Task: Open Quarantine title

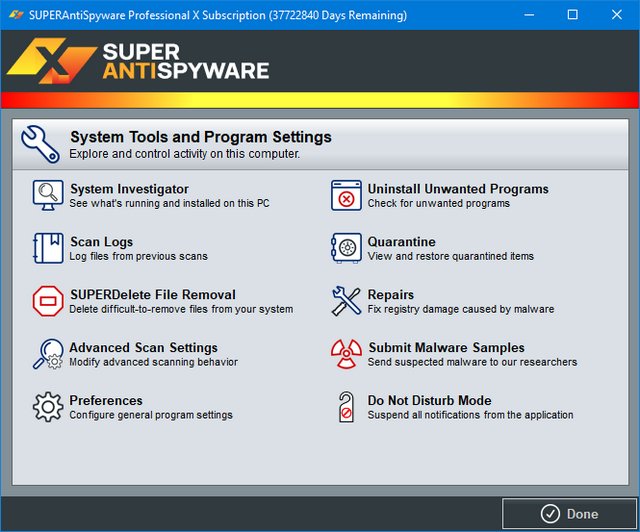Action: point(402,242)
